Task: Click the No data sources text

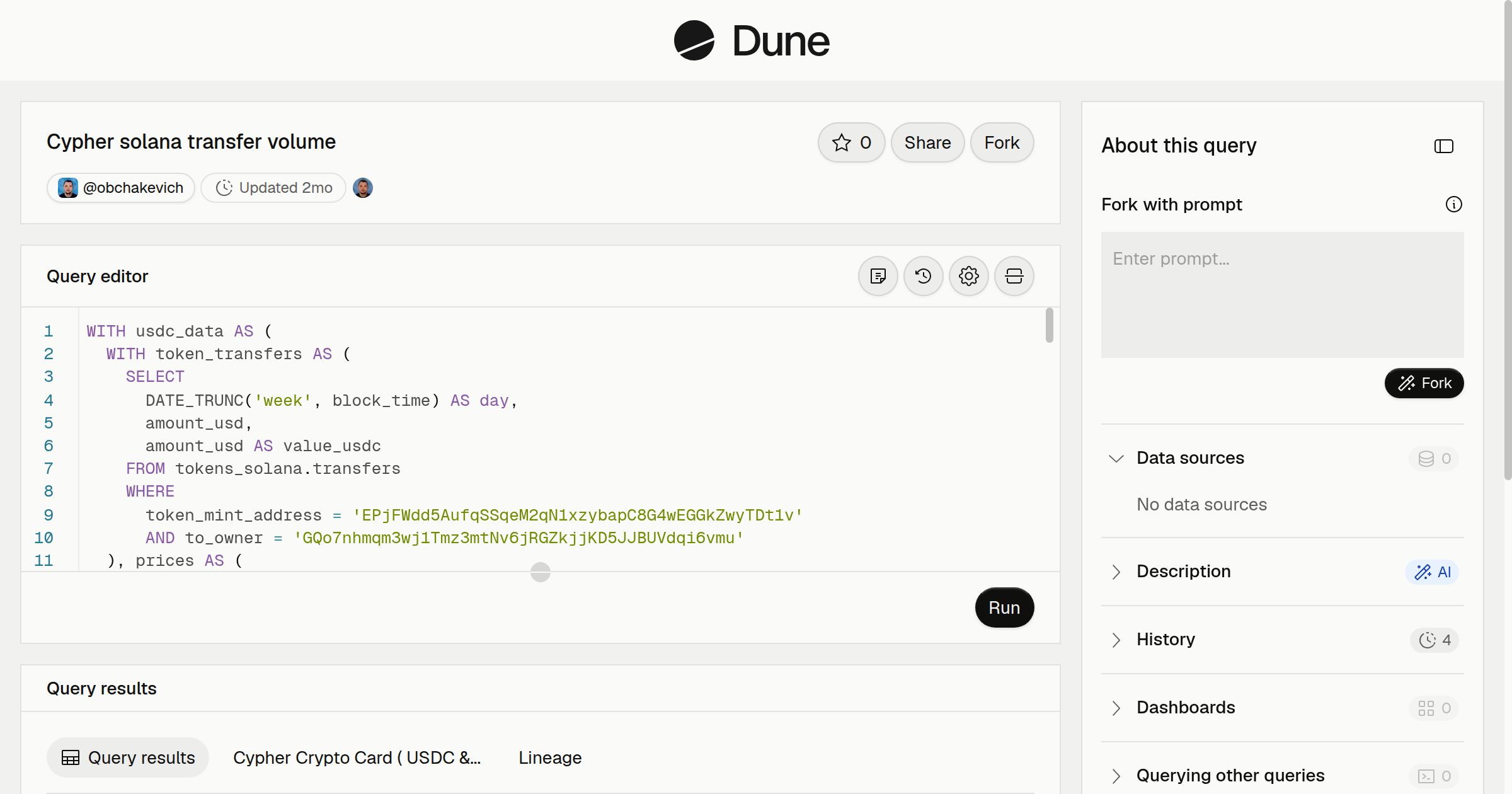Action: pos(1201,504)
